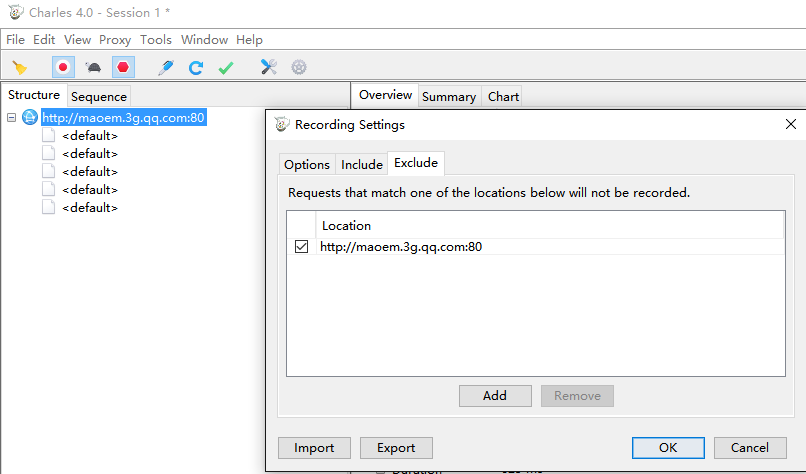Click the pen Compose request icon
Viewport: 806px width, 474px height.
pos(166,67)
